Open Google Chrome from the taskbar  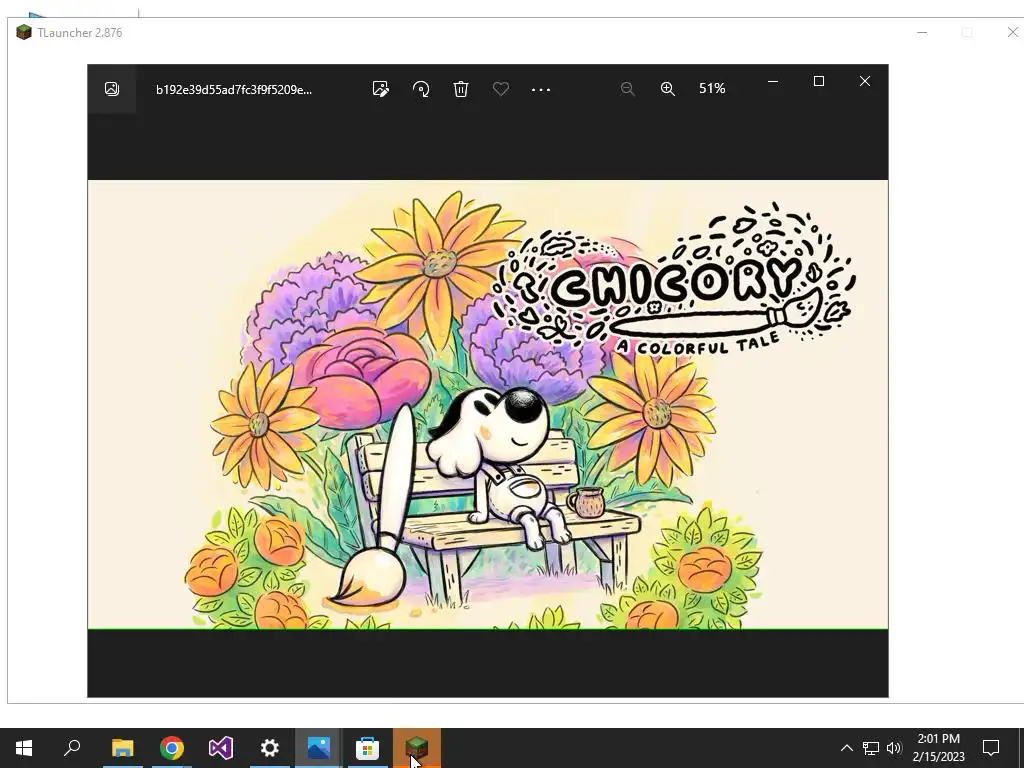click(x=172, y=748)
